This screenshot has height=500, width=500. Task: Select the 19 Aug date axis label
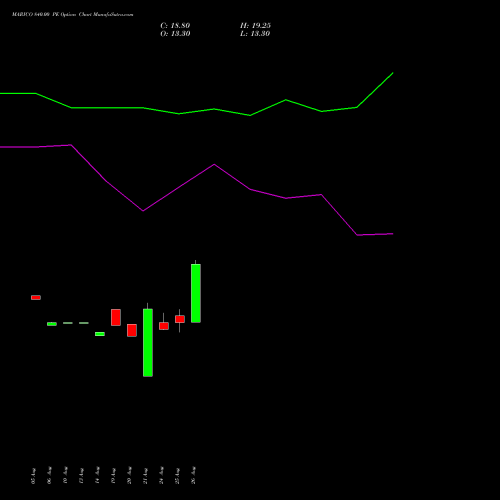coord(113,476)
